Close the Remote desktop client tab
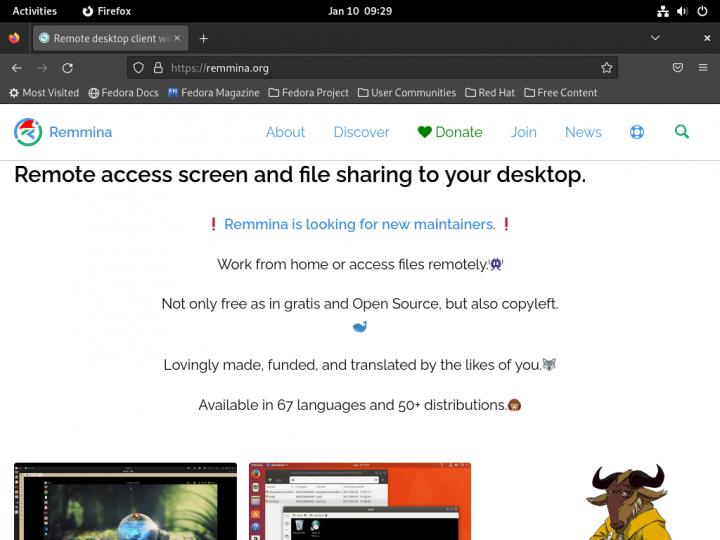 pos(178,38)
